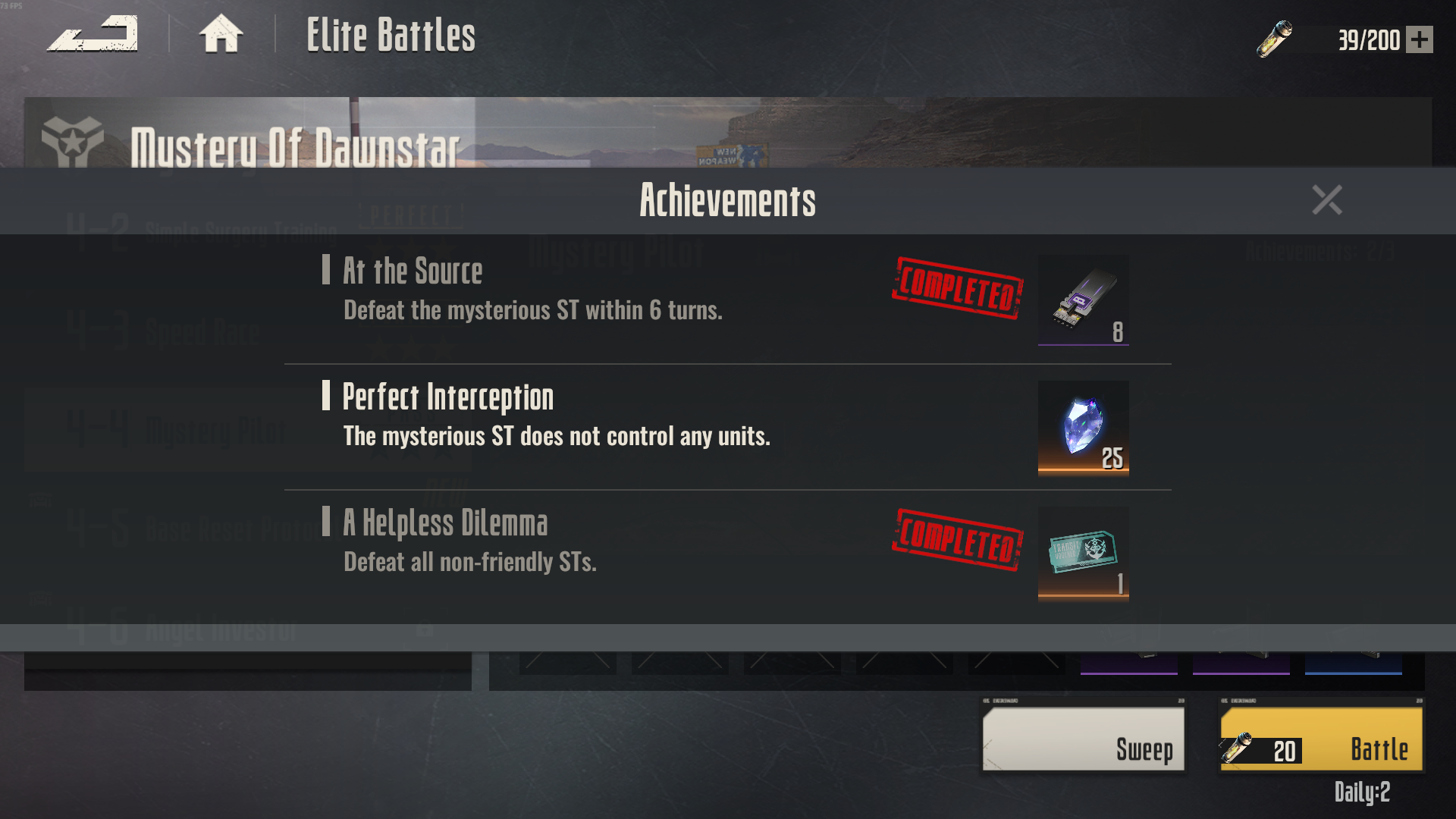Tap the plus button beside 39/200

coord(1420,39)
